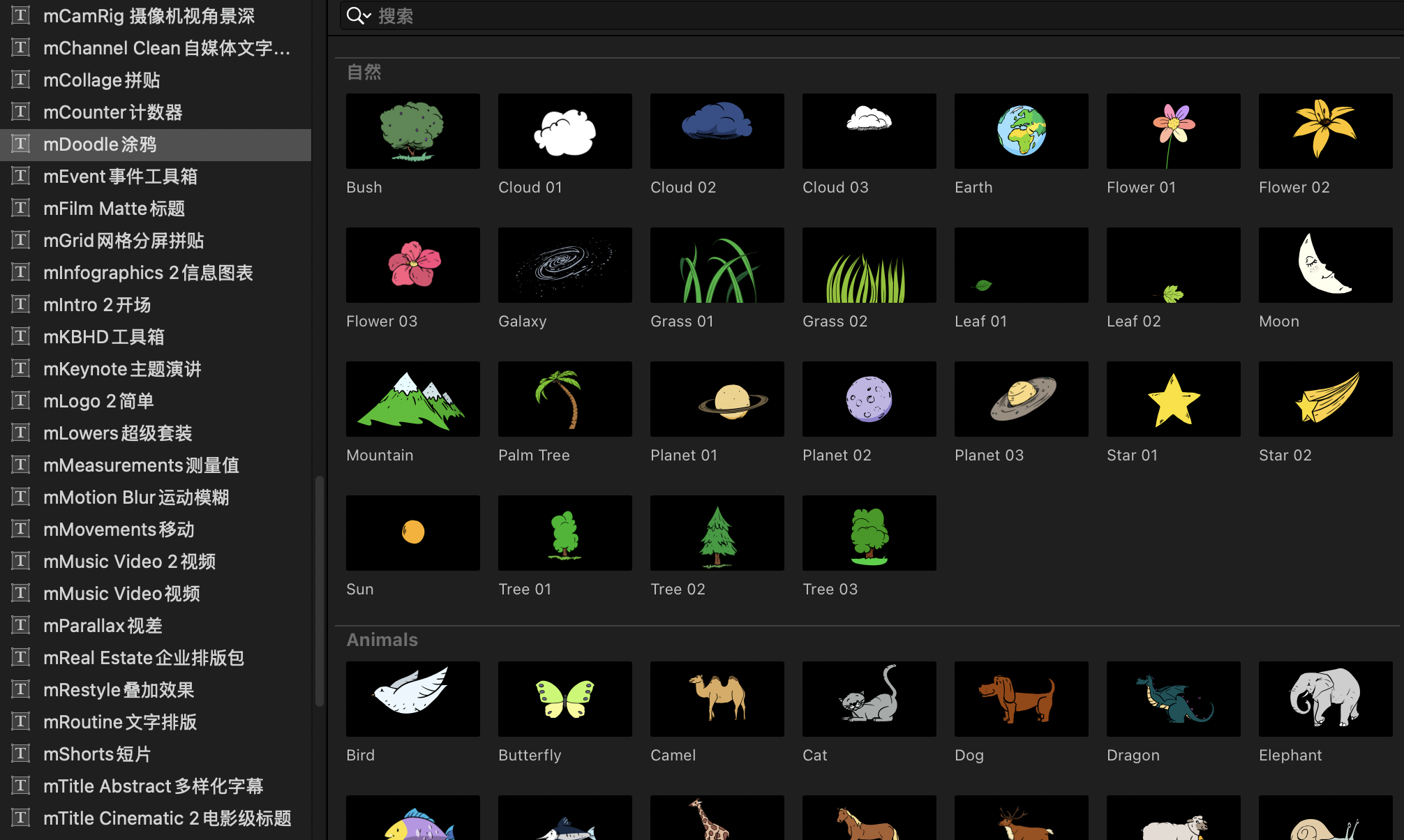The width and height of the screenshot is (1404, 840).
Task: Choose the Cloud 03 thumbnail
Action: [869, 131]
